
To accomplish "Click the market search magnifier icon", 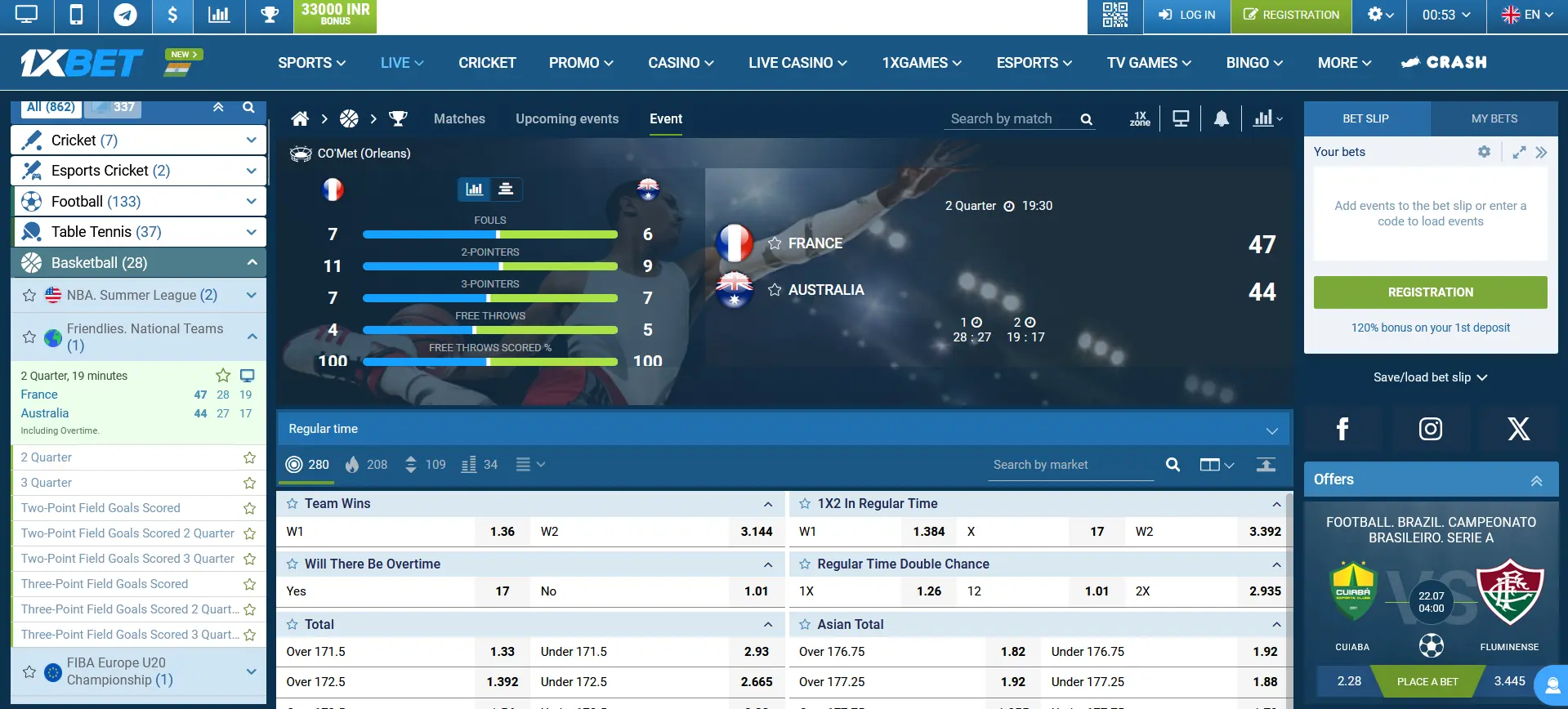I will (x=1173, y=465).
